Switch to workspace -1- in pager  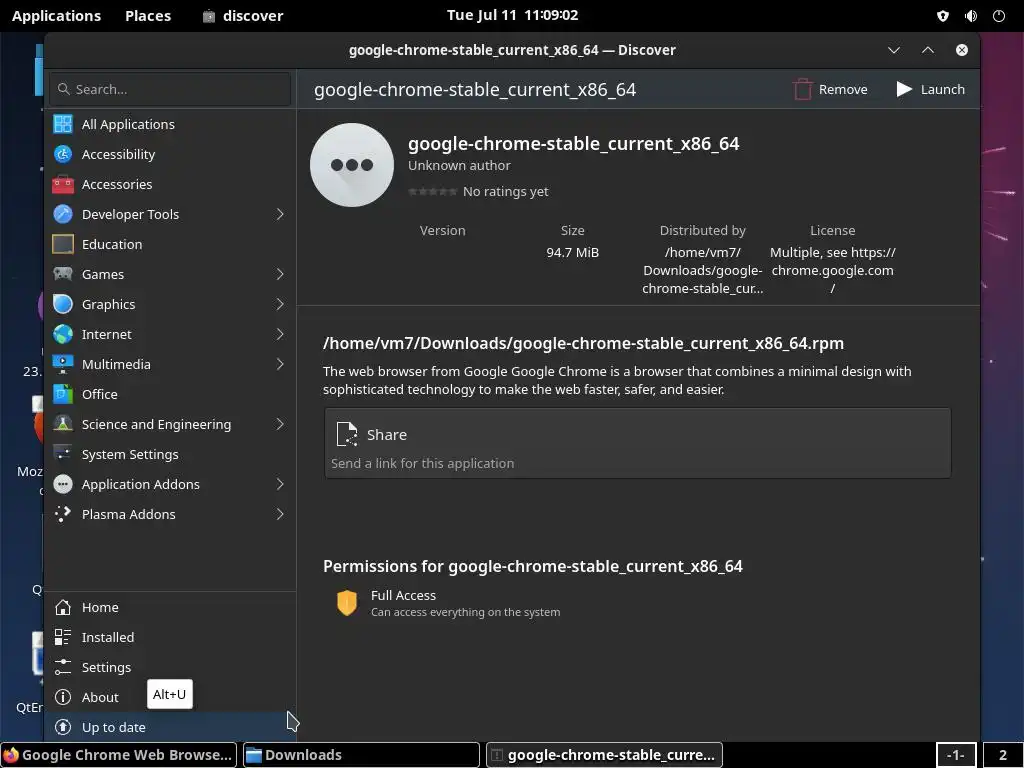tap(956, 755)
